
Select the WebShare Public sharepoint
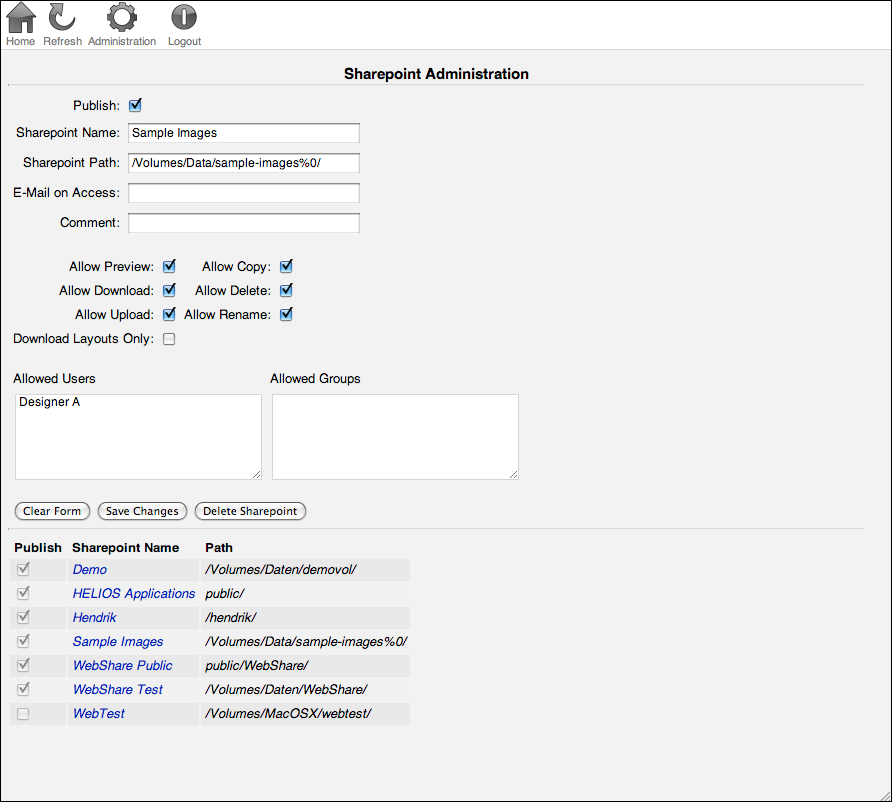pyautogui.click(x=122, y=665)
